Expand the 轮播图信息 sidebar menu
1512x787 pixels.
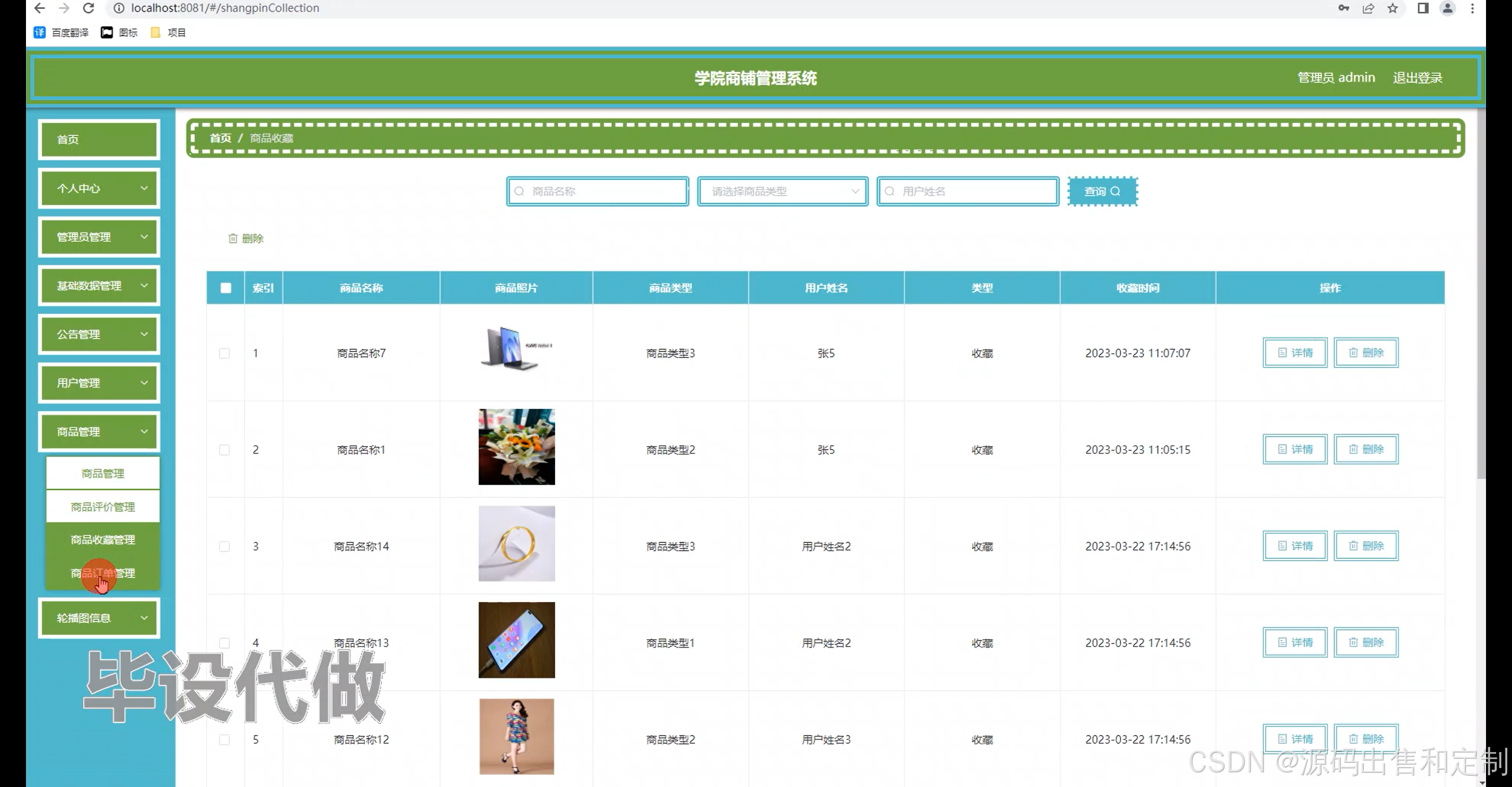pos(99,618)
